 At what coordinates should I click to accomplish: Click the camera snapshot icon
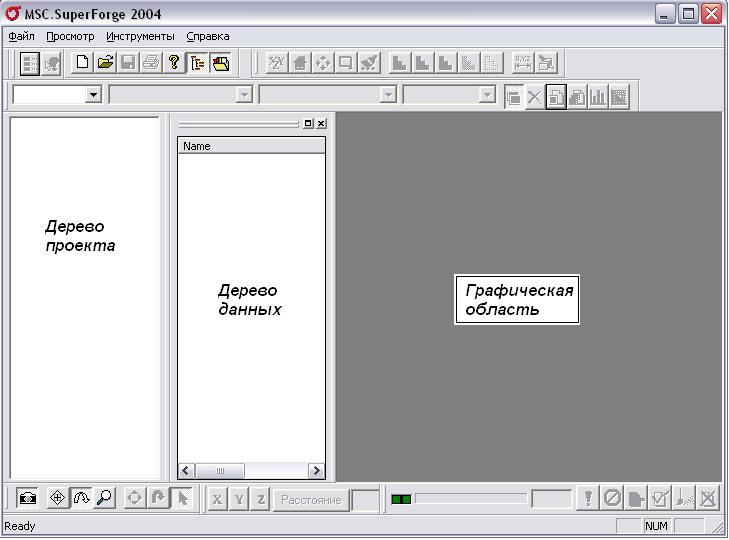coord(27,499)
